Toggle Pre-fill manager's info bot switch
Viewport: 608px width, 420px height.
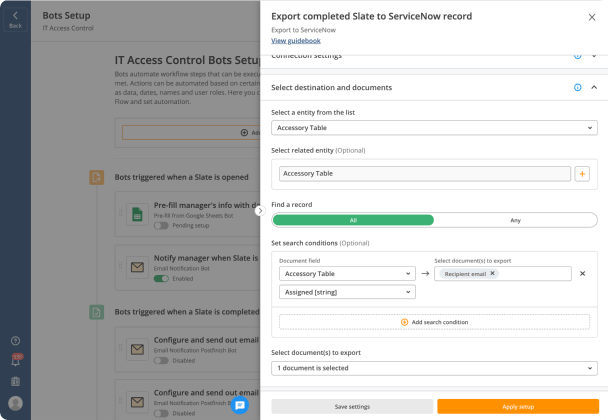161,226
